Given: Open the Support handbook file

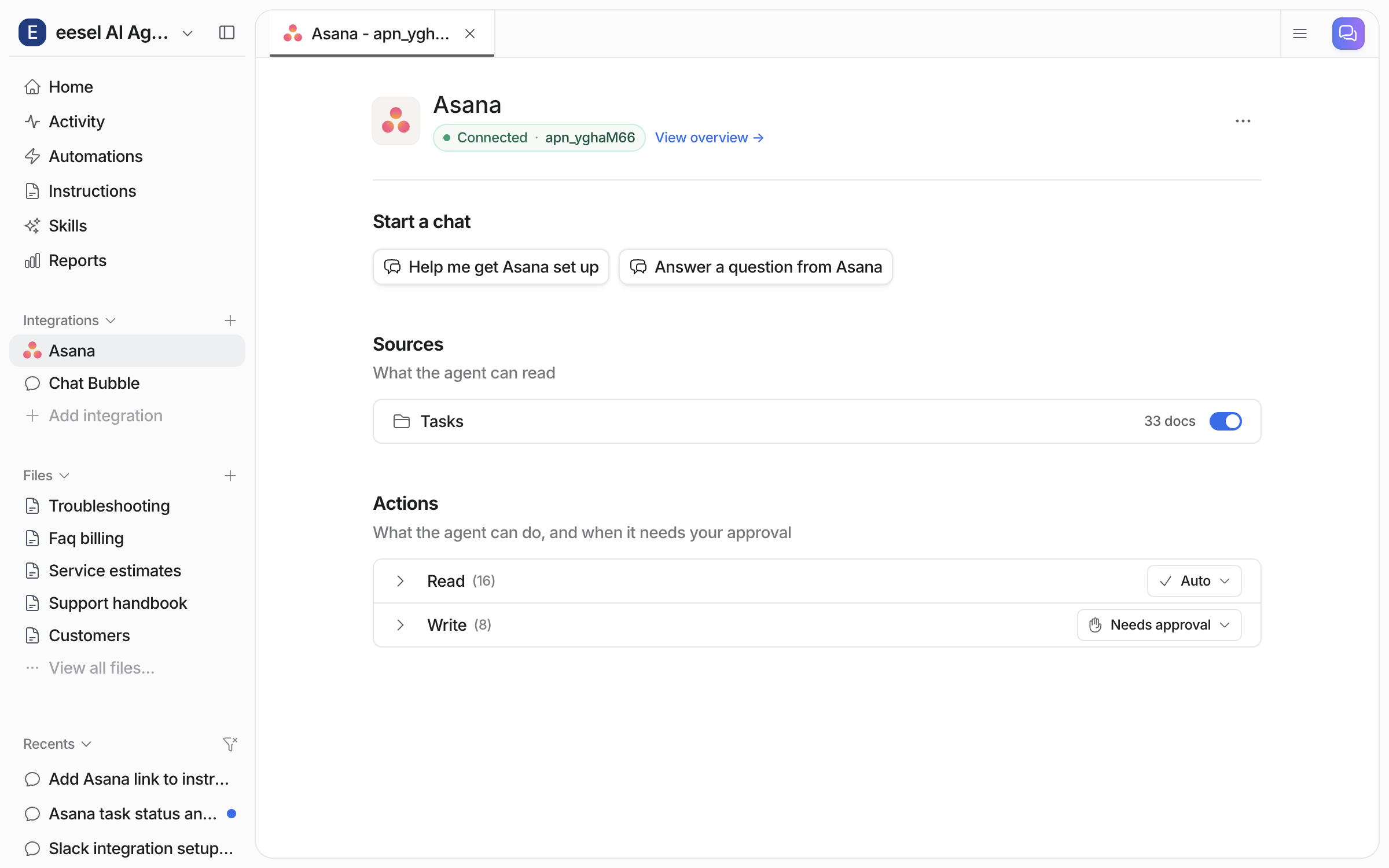Looking at the screenshot, I should click(127, 603).
